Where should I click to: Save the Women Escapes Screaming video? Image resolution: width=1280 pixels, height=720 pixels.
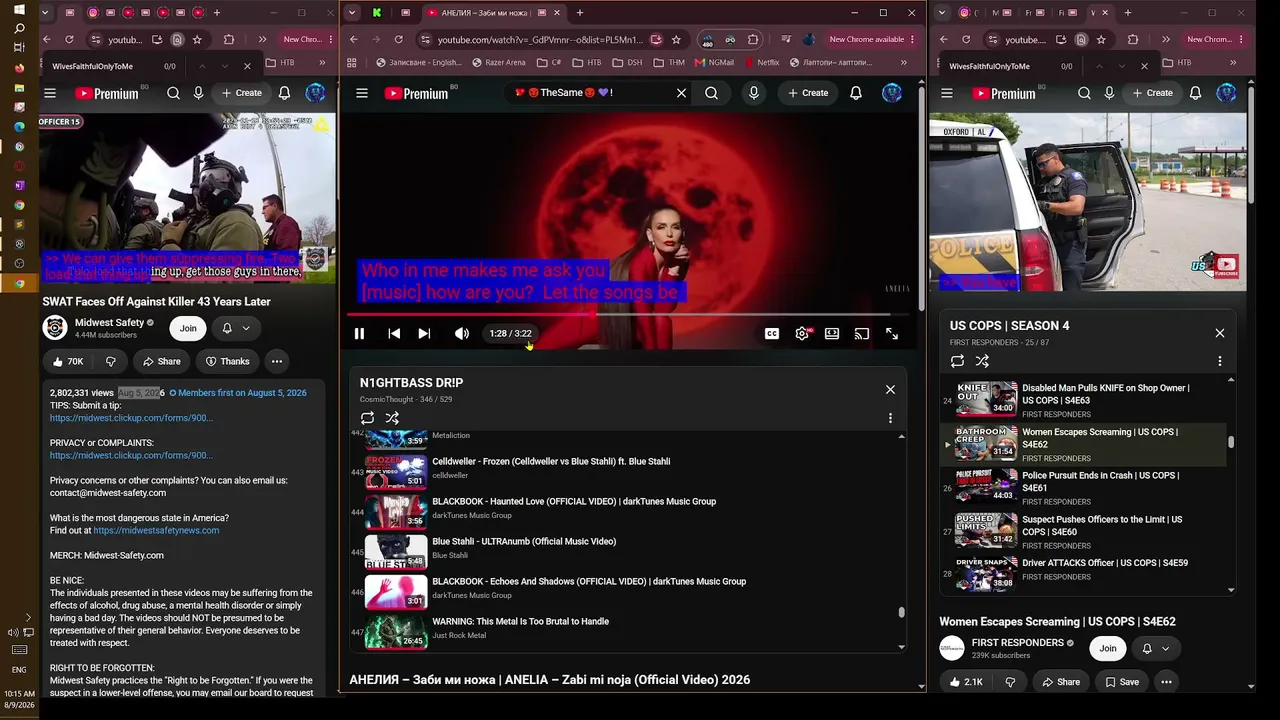pyautogui.click(x=1122, y=682)
